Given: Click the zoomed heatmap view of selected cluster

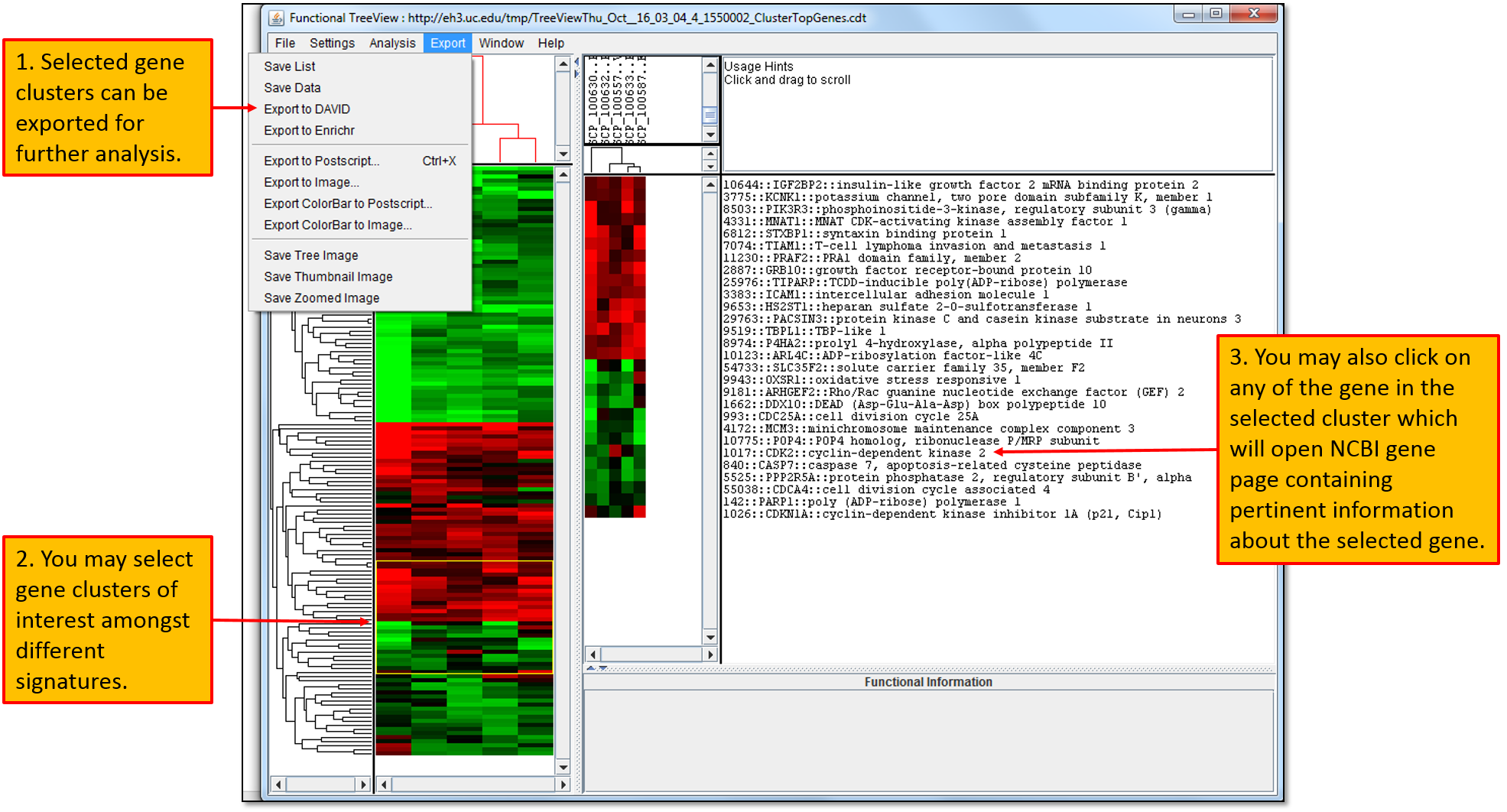Looking at the screenshot, I should click(615, 347).
